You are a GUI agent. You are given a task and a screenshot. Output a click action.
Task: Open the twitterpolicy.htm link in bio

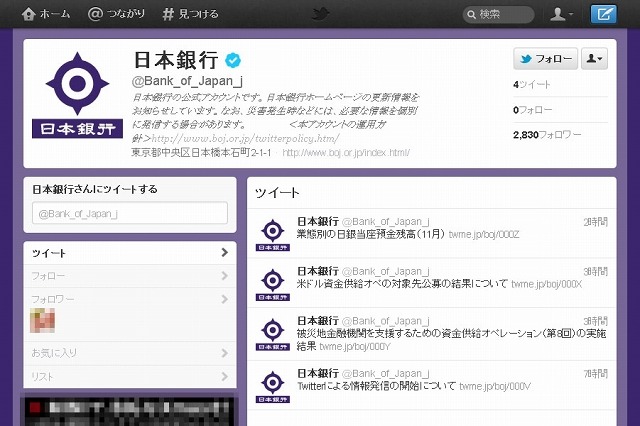tap(245, 139)
